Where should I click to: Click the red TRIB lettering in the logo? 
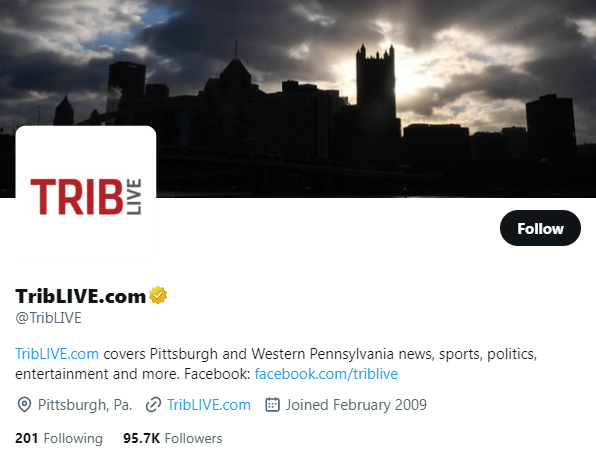click(77, 196)
